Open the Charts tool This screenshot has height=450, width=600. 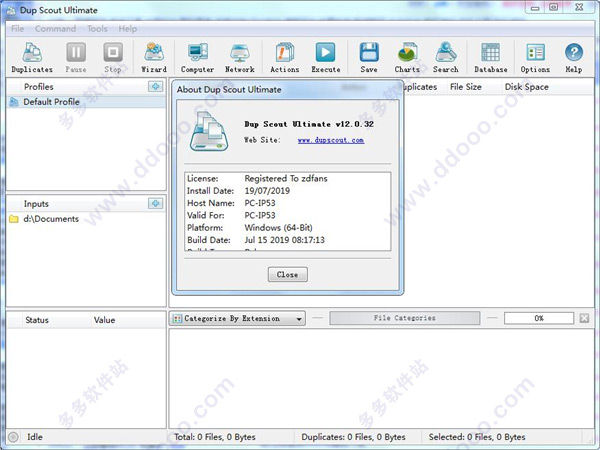[x=407, y=58]
